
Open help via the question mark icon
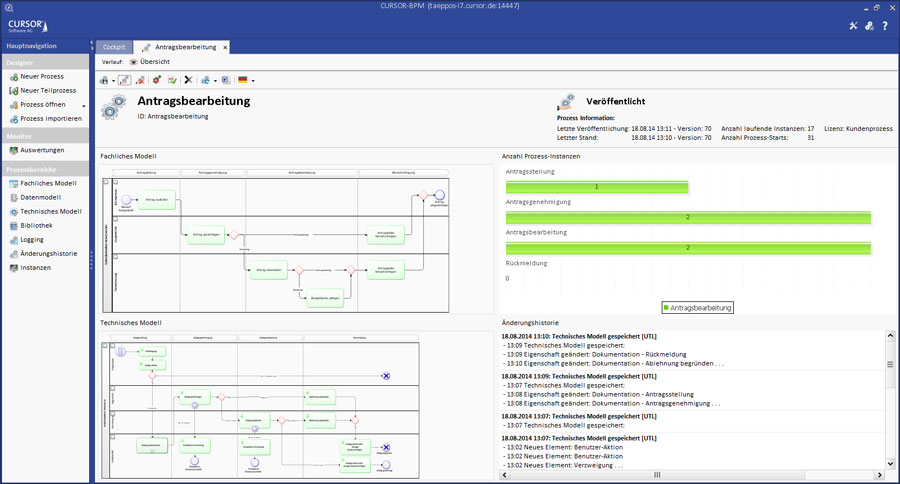[x=885, y=26]
